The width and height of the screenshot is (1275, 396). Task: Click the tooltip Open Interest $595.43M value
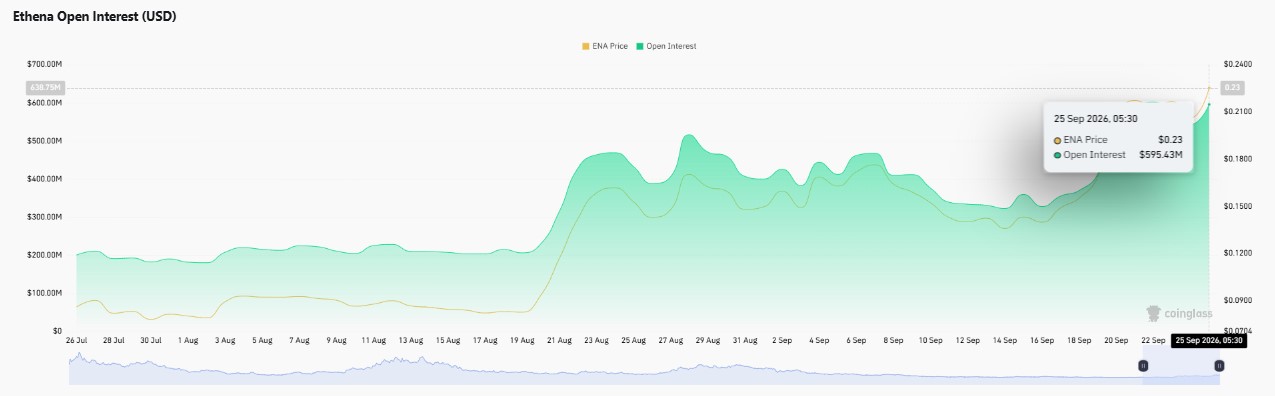click(1161, 155)
